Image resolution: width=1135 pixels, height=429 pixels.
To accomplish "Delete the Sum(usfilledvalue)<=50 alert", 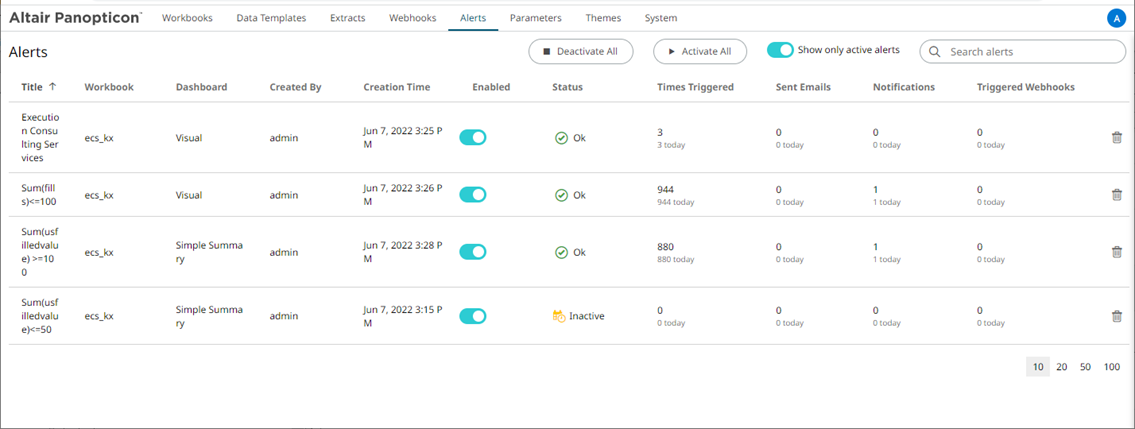I will pos(1116,316).
